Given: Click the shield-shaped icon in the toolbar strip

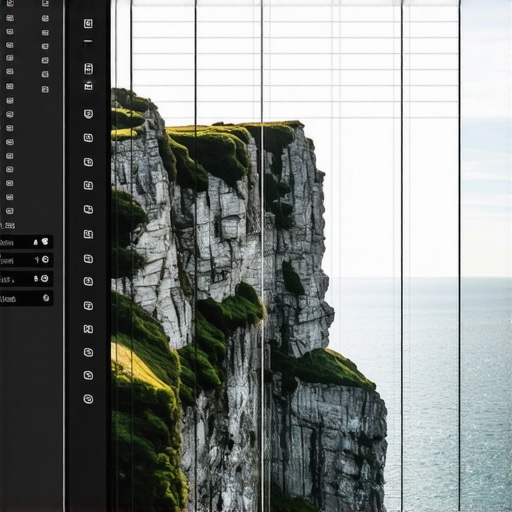Looking at the screenshot, I should [x=88, y=114].
